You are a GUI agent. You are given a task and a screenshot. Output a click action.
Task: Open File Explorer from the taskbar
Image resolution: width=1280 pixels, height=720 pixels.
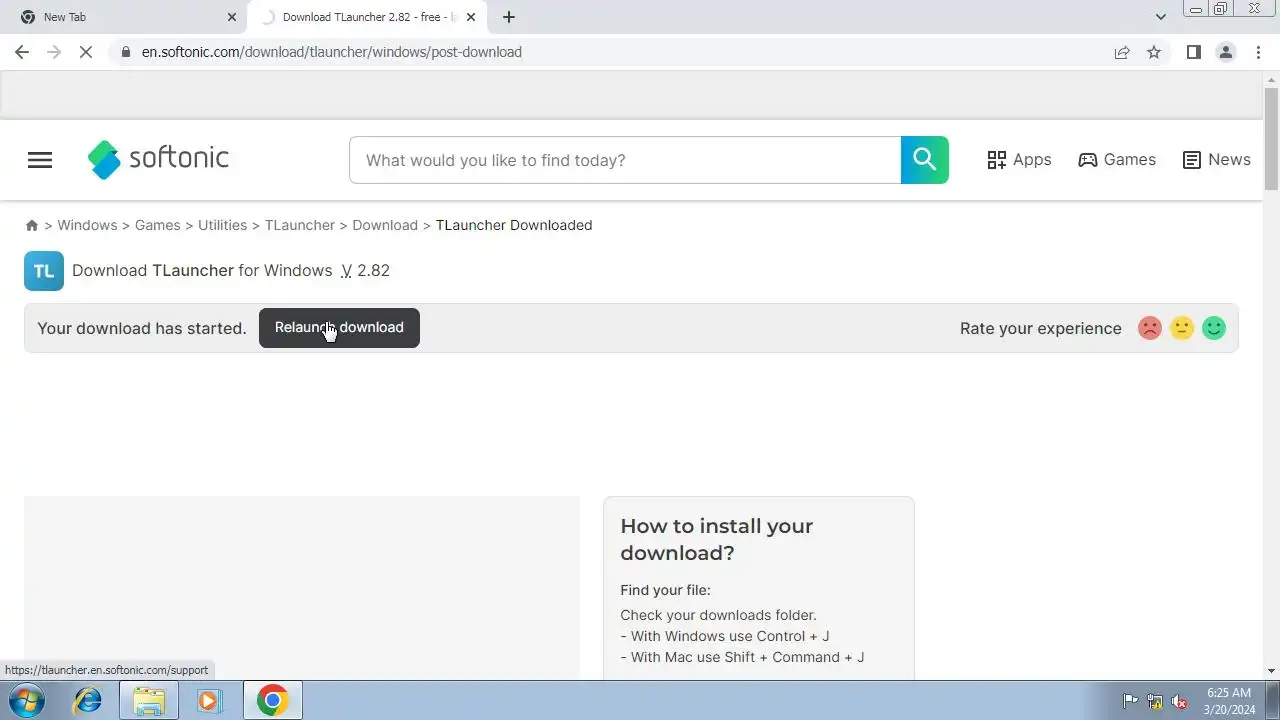pyautogui.click(x=149, y=701)
